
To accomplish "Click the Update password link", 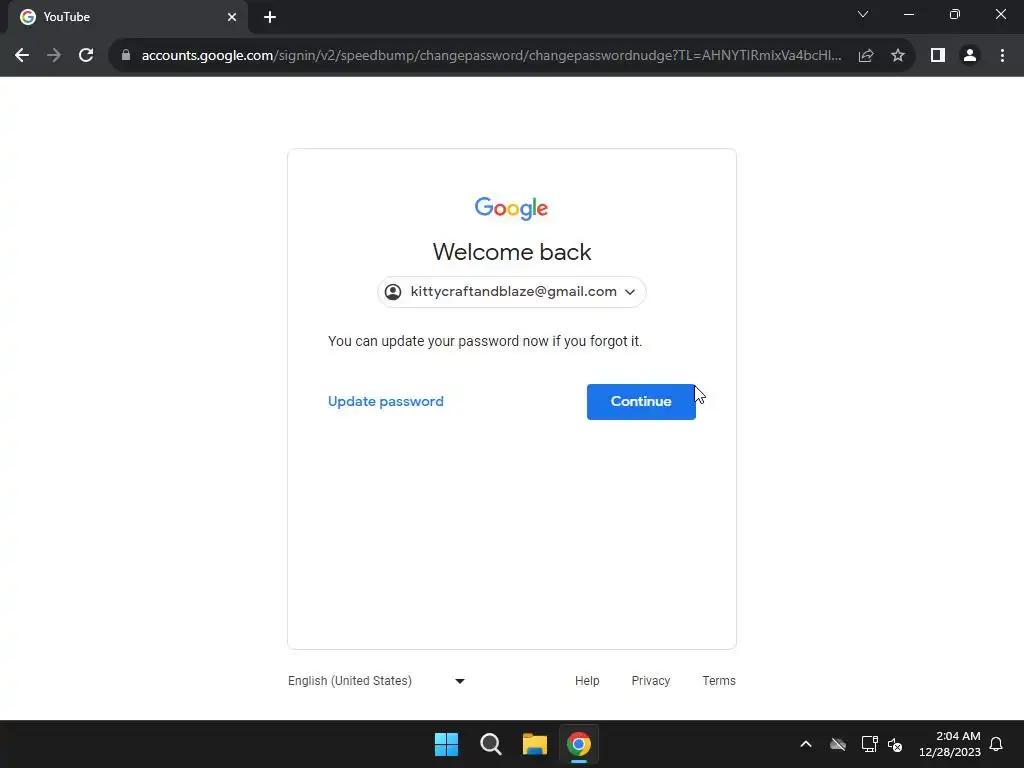I will point(385,402).
